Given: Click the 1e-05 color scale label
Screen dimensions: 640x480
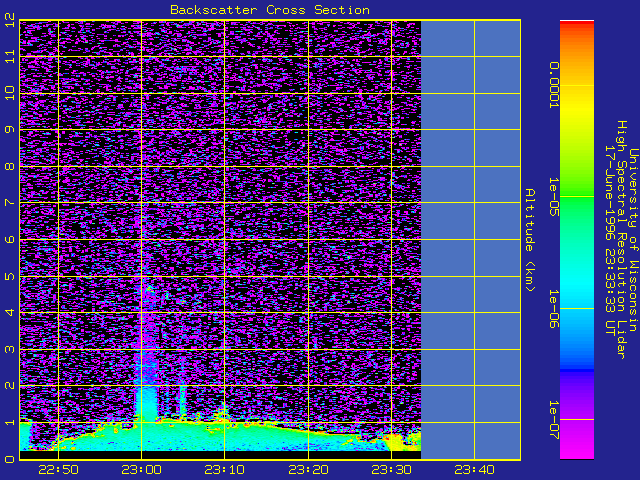Looking at the screenshot, I should point(553,196).
